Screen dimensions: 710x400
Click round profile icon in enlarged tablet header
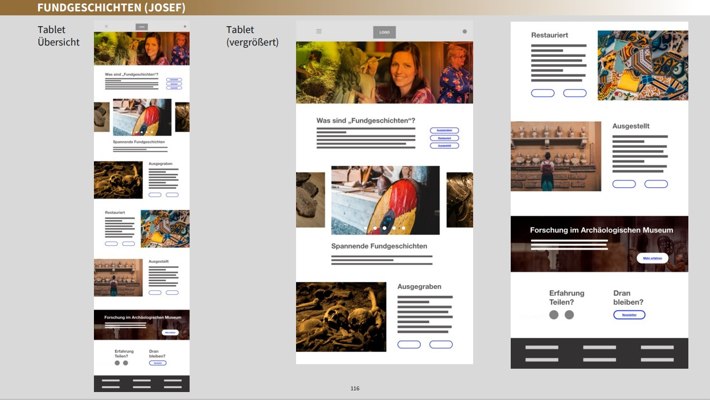464,32
